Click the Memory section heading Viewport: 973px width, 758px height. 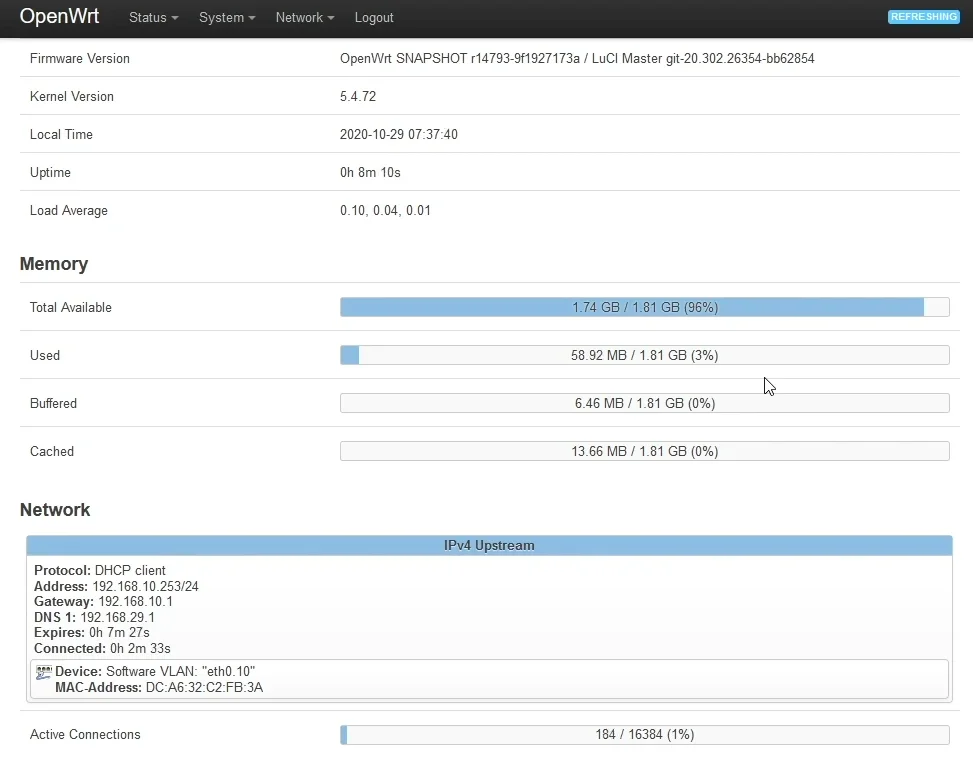coord(54,264)
